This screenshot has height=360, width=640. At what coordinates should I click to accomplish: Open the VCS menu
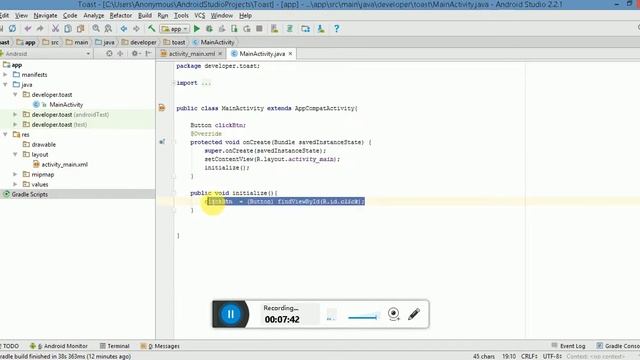click(200, 16)
